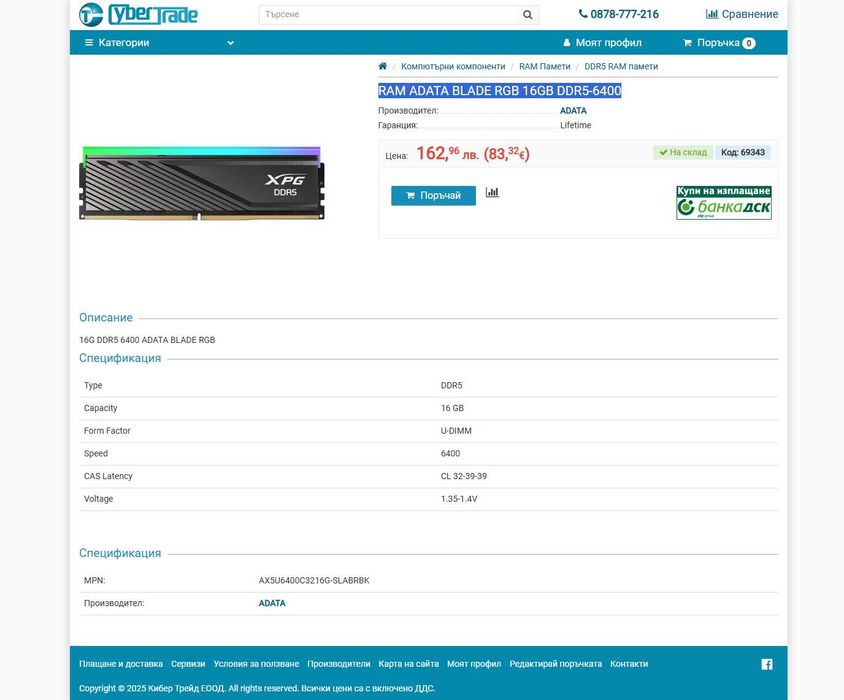This screenshot has width=844, height=700.
Task: Open DDR5 RAM памети breadcrumb
Action: 621,66
